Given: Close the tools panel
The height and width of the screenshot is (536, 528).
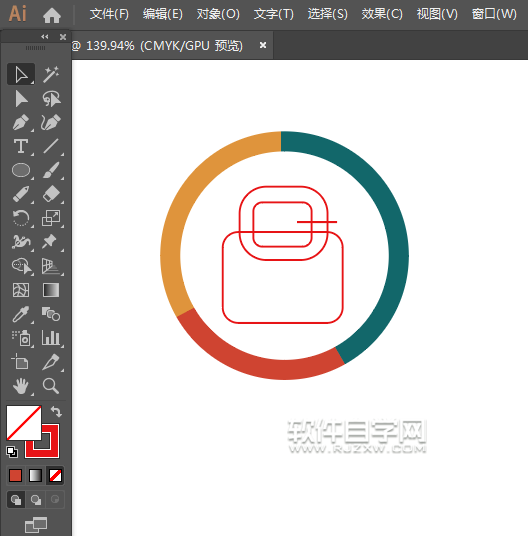Looking at the screenshot, I should click(63, 37).
